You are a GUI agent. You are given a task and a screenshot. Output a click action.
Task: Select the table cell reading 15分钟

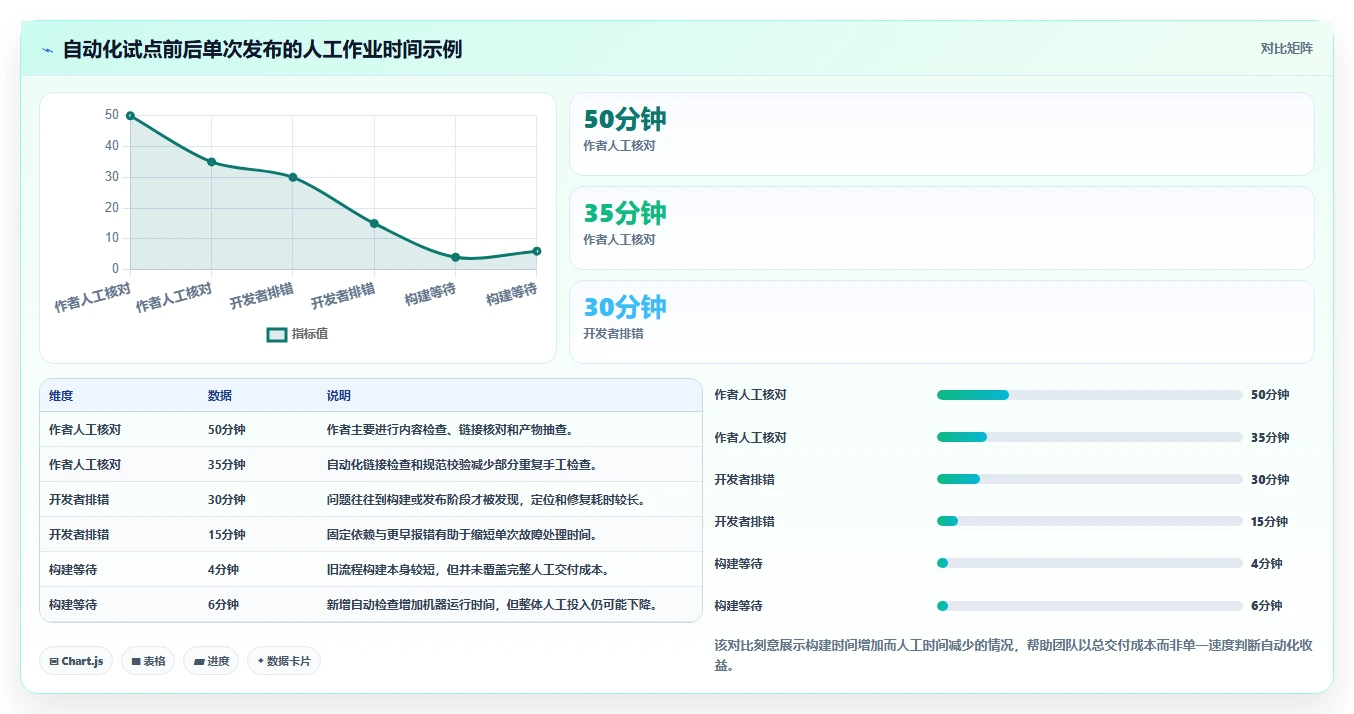(x=227, y=535)
